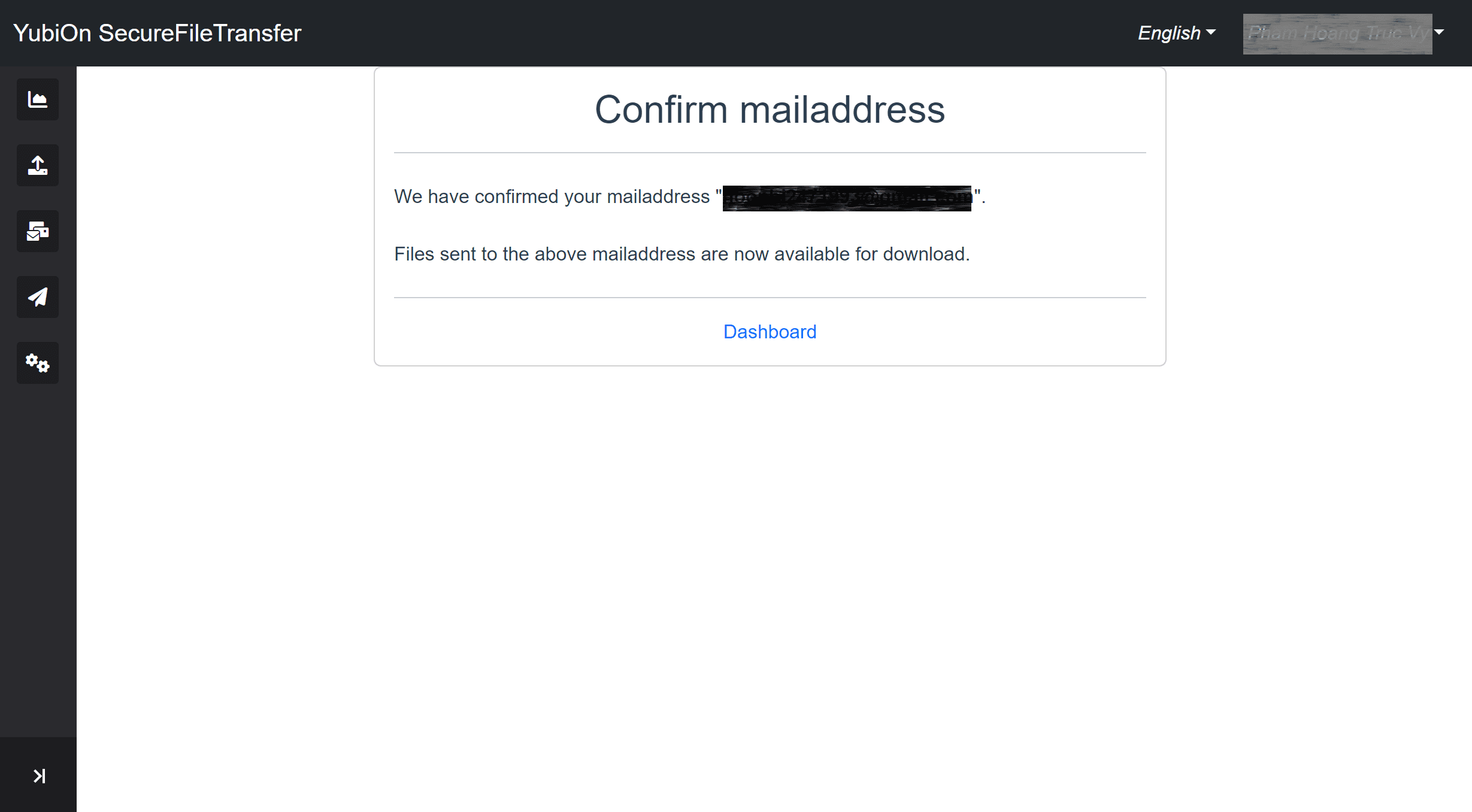Select the paper plane send icon
This screenshot has width=1472, height=812.
click(x=38, y=297)
